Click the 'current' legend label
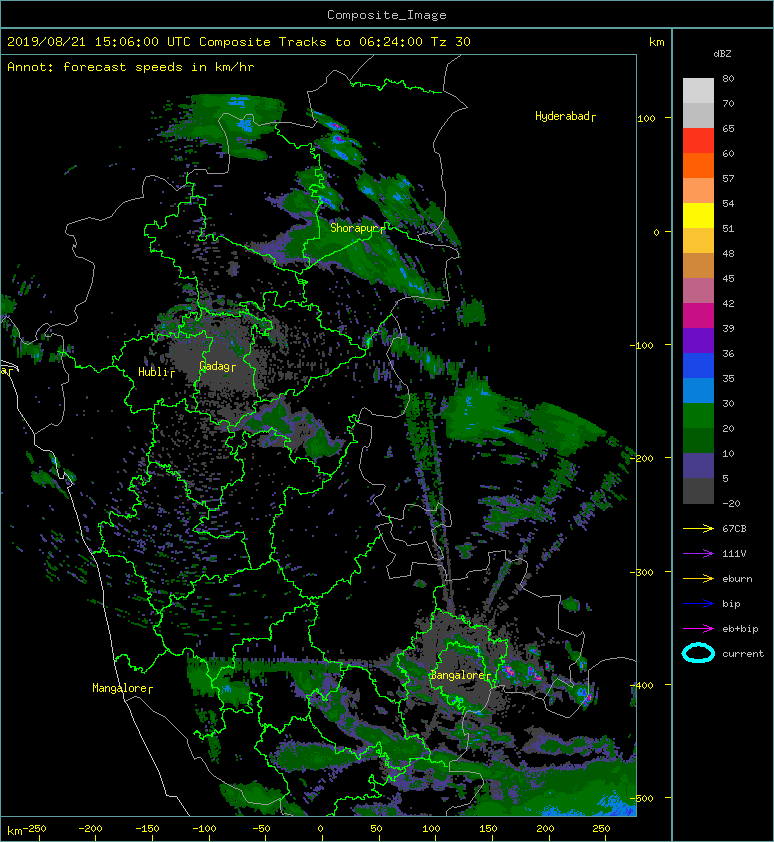Viewport: 774px width, 842px height. [743, 654]
